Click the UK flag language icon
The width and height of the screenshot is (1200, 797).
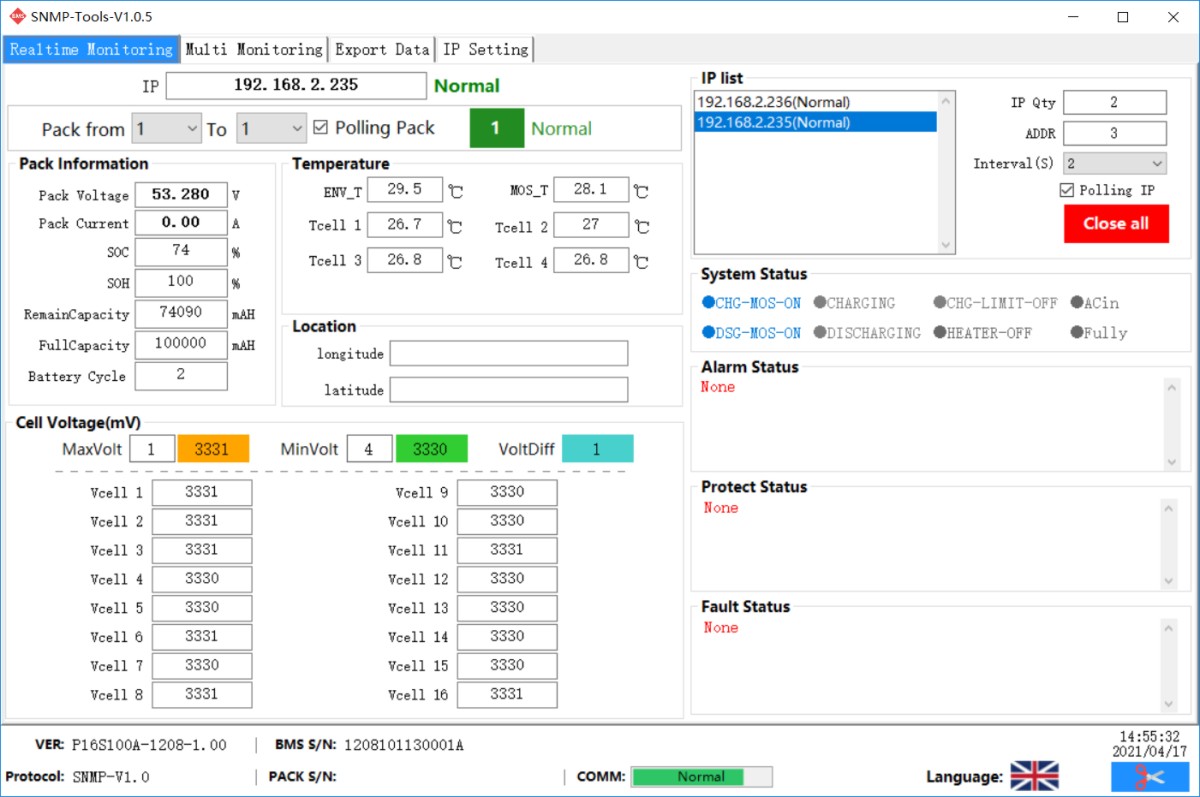(x=1034, y=776)
